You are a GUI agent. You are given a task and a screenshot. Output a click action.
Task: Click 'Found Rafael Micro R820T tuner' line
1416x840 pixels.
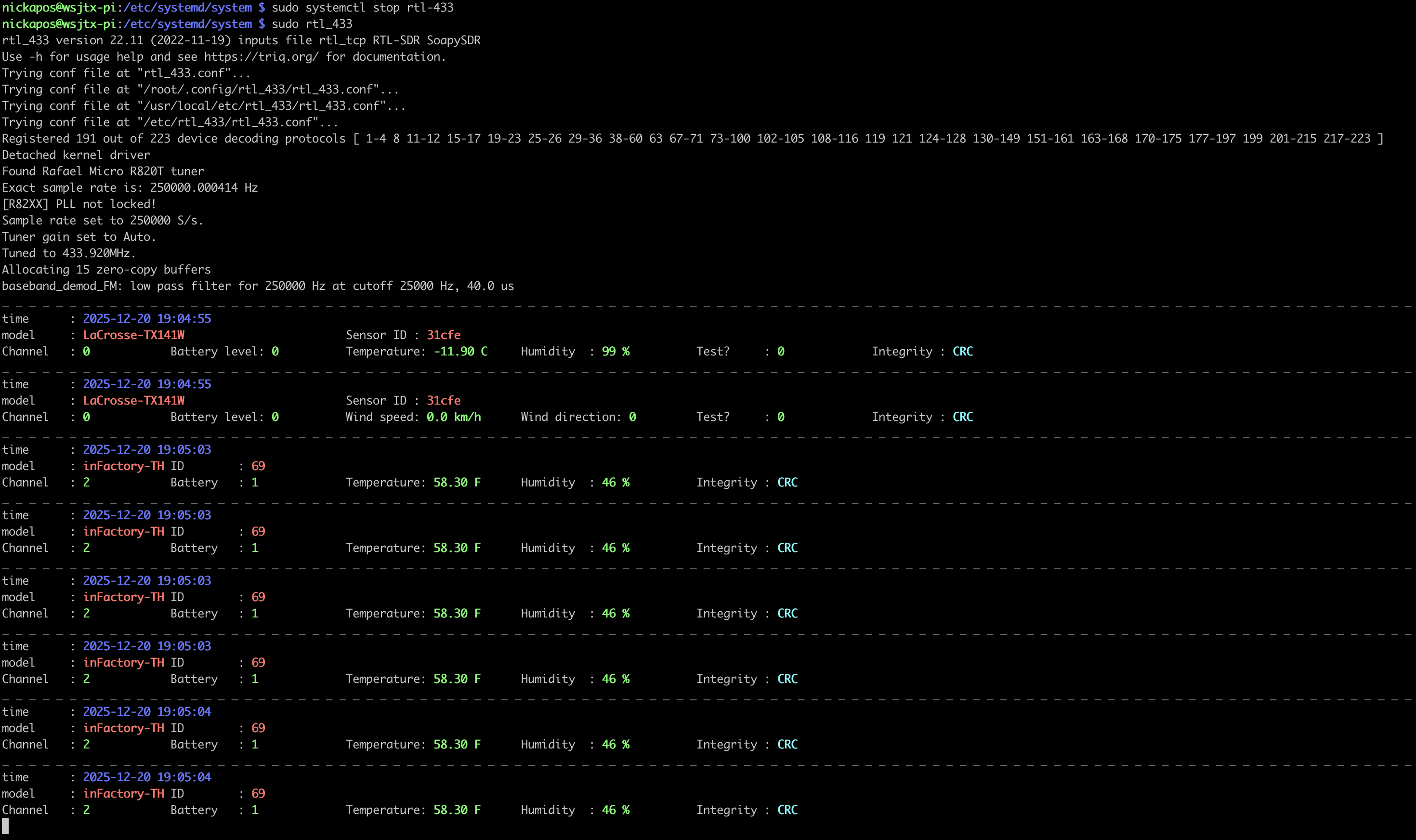[103, 171]
